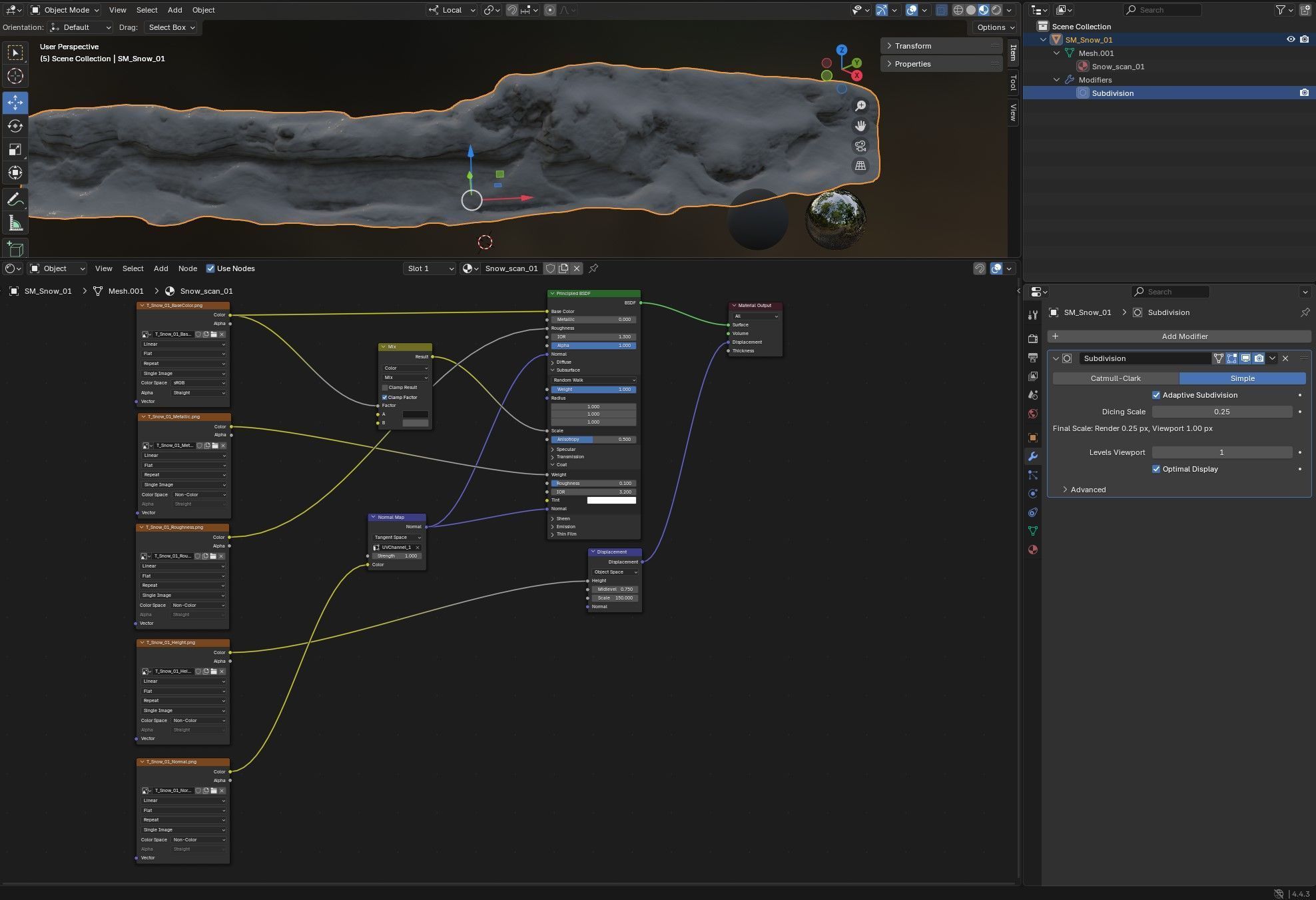Click the camera view icon in viewport
The width and height of the screenshot is (1316, 900).
point(860,146)
